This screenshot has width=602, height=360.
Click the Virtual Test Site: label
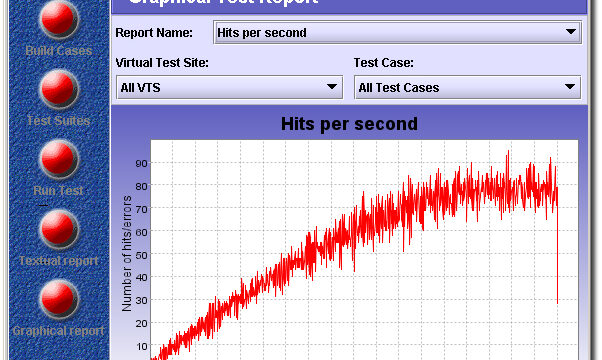(x=162, y=63)
